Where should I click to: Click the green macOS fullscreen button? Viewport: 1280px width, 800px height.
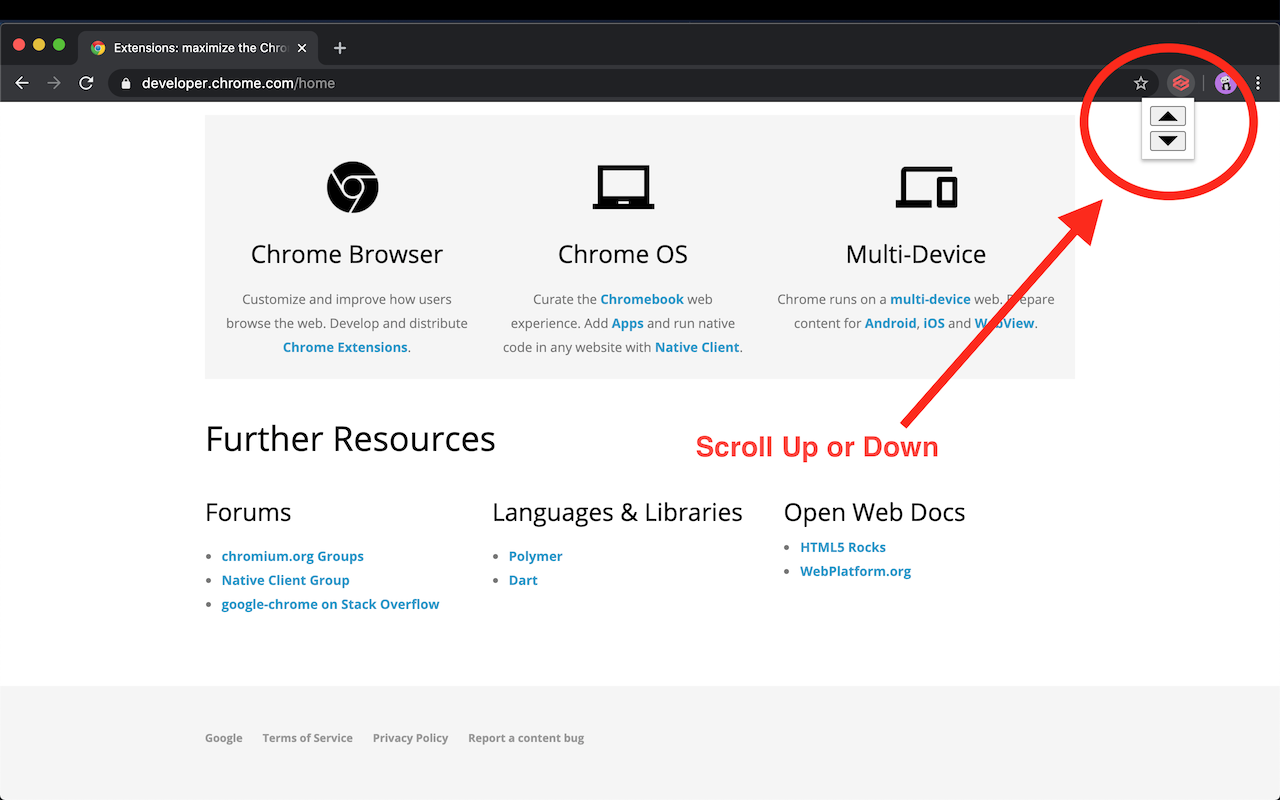pos(59,45)
